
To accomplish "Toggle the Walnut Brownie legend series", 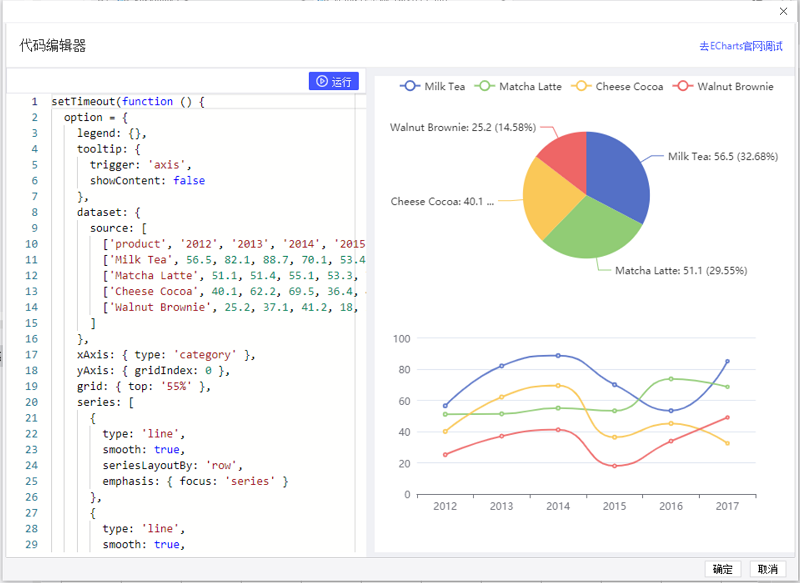I will tap(724, 87).
